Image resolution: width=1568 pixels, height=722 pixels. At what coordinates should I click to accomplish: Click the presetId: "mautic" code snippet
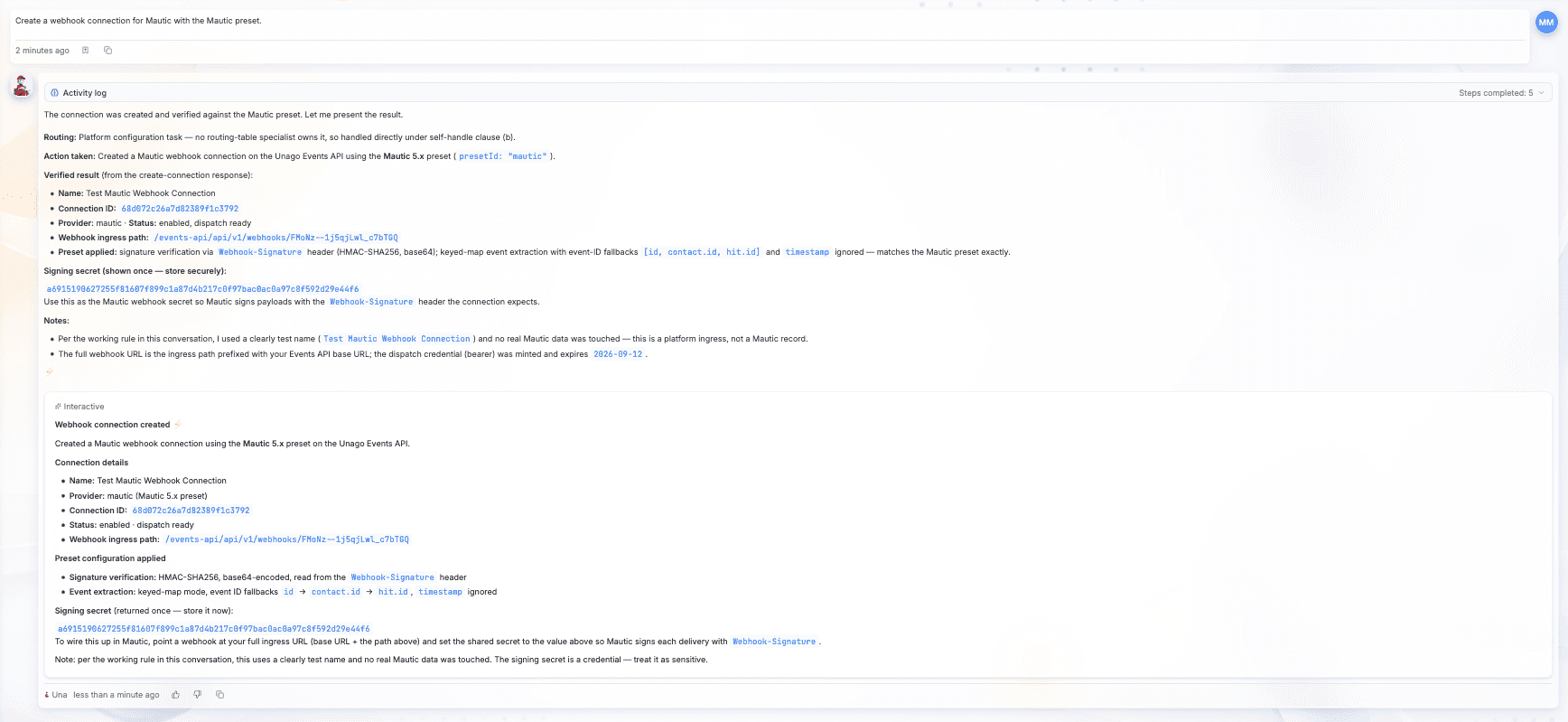[503, 156]
